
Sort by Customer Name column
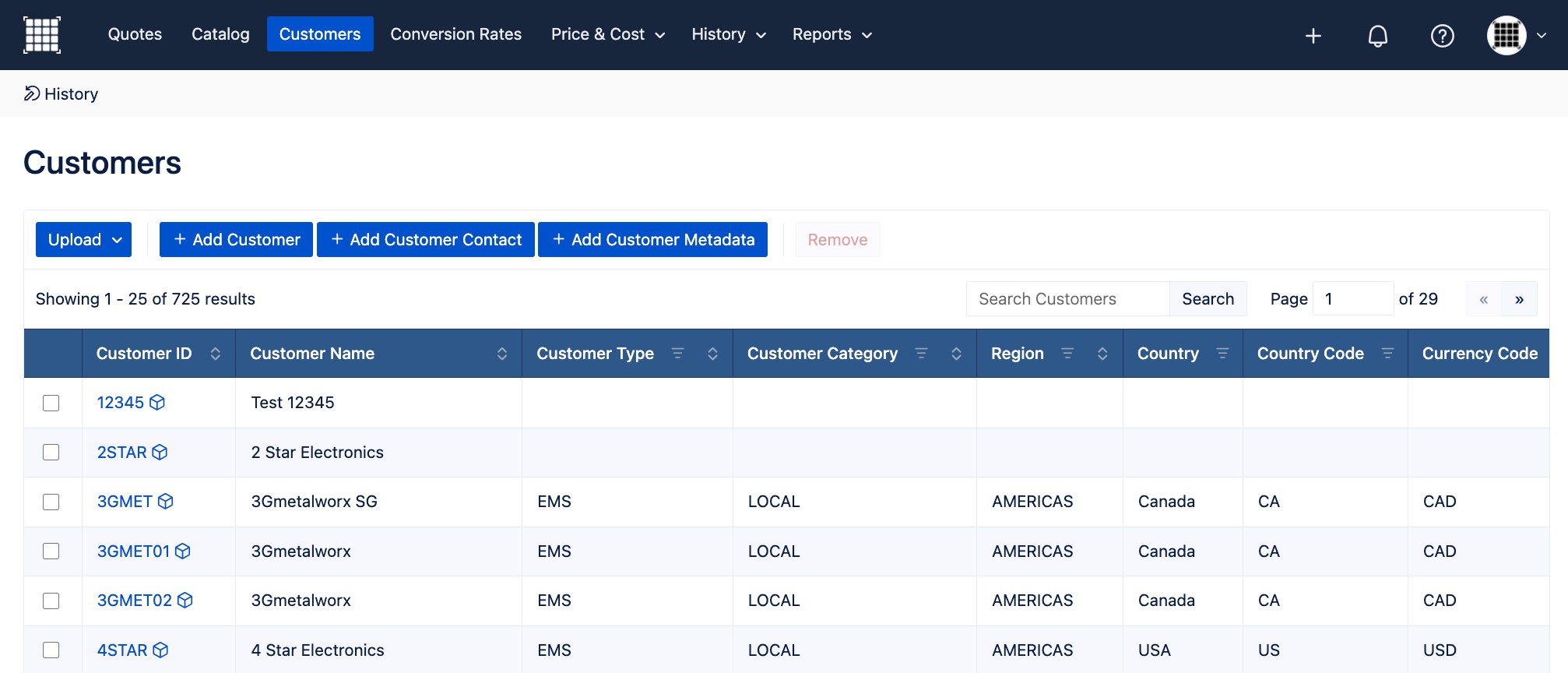pos(502,354)
